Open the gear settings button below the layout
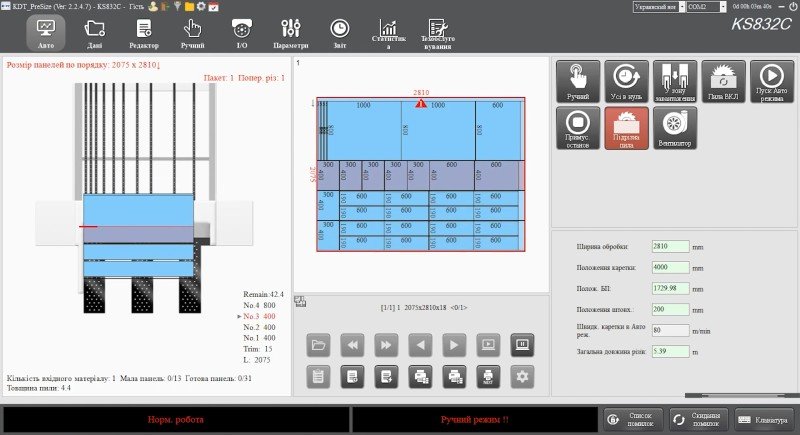The image size is (800, 435). [x=520, y=376]
